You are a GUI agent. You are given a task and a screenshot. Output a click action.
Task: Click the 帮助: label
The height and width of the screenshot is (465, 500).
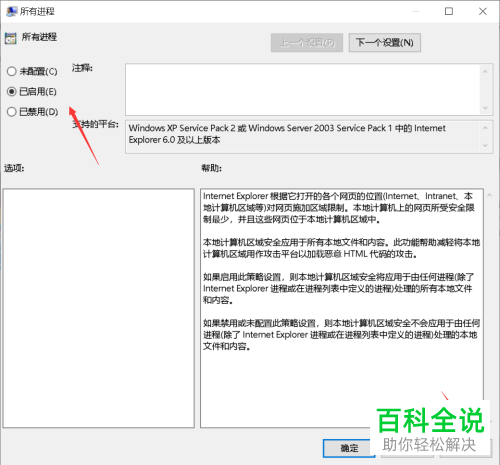point(211,168)
